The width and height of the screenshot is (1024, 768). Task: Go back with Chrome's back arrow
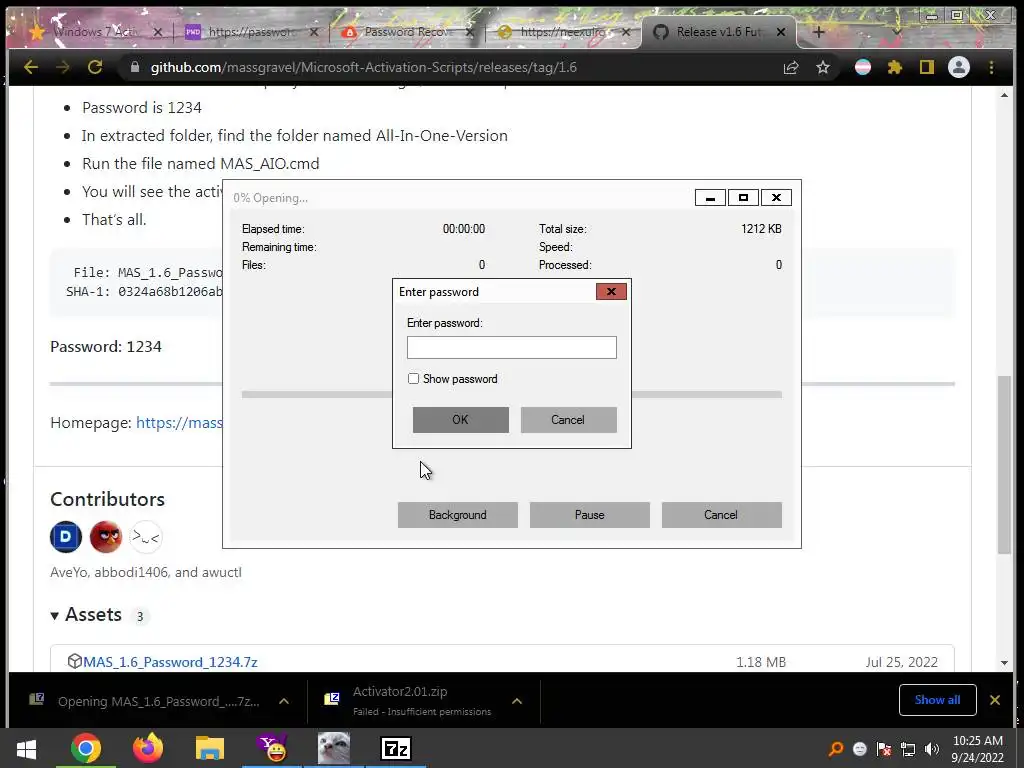[x=31, y=67]
